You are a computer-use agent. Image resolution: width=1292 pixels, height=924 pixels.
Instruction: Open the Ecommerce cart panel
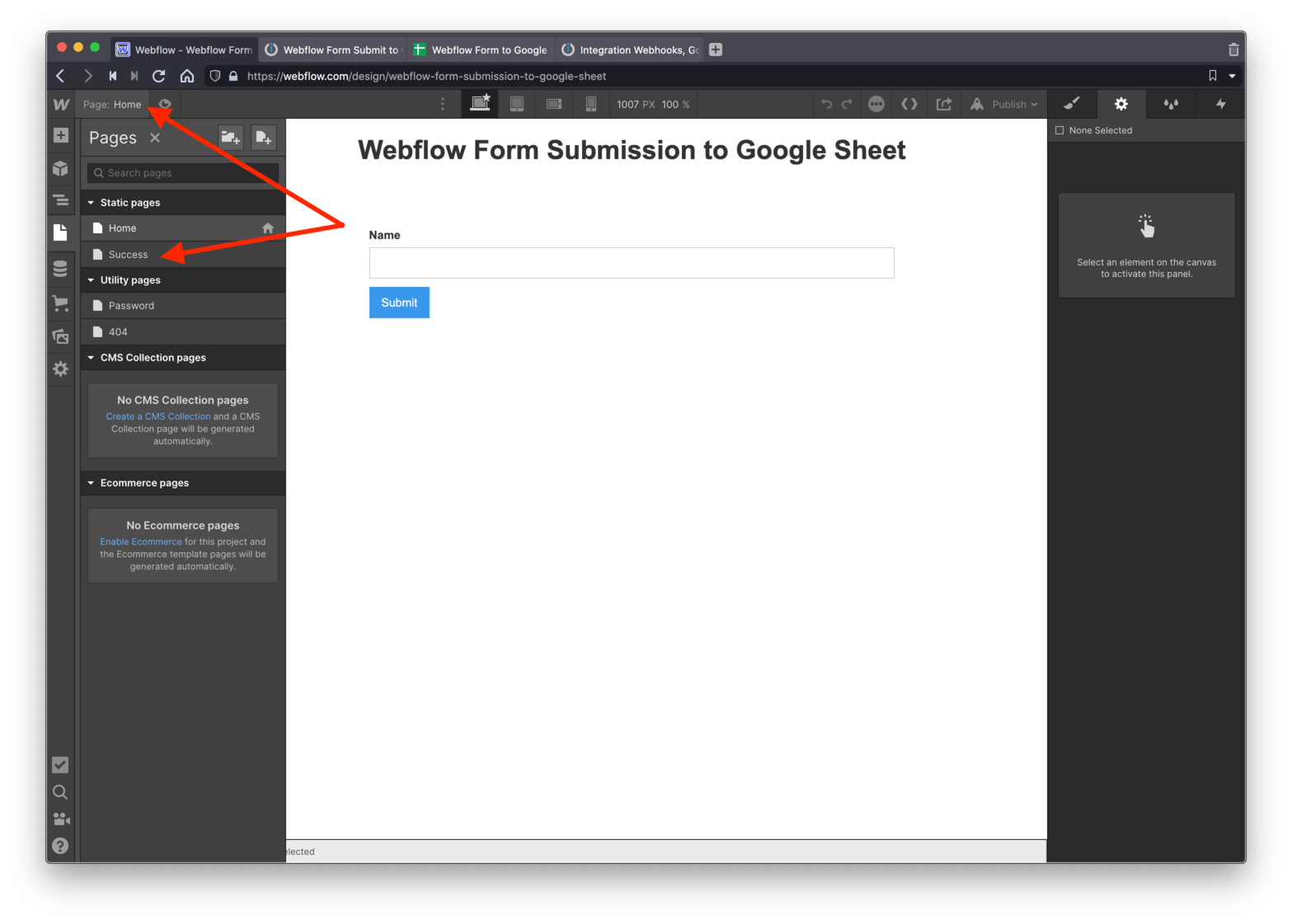click(61, 303)
